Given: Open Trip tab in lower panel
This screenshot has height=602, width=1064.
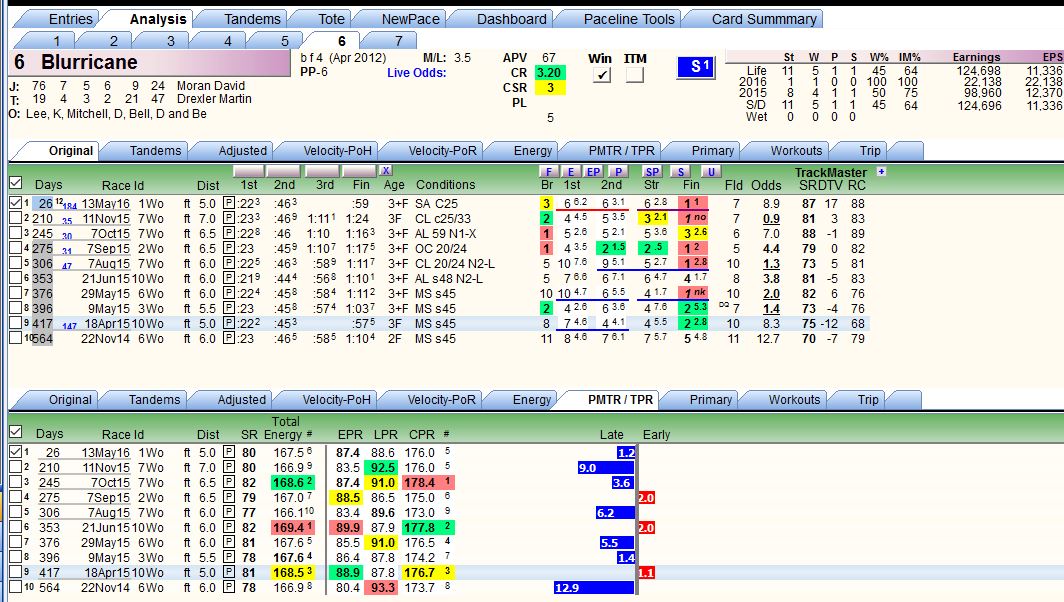Looking at the screenshot, I should (868, 400).
